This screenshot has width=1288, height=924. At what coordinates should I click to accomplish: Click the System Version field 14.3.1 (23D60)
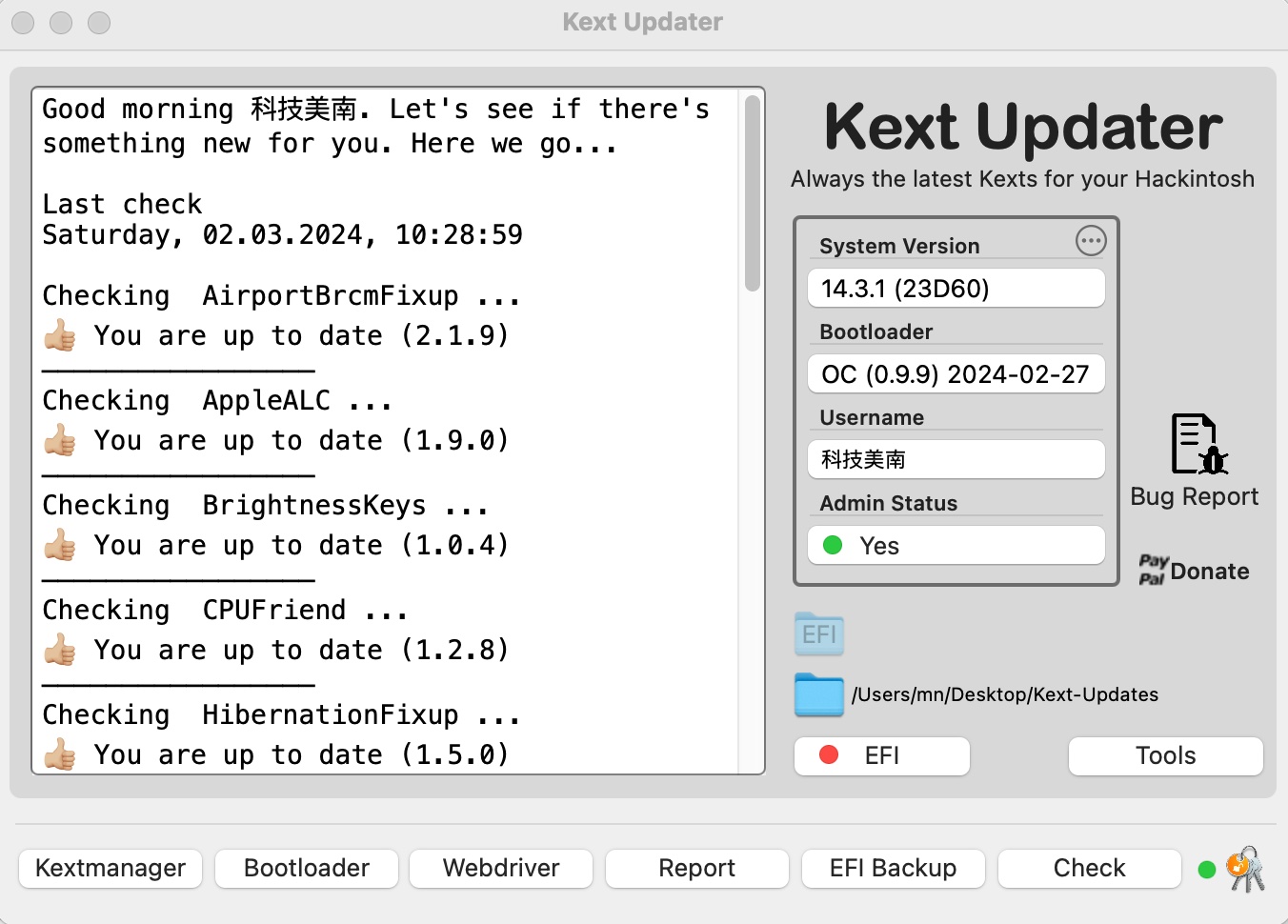tap(956, 288)
